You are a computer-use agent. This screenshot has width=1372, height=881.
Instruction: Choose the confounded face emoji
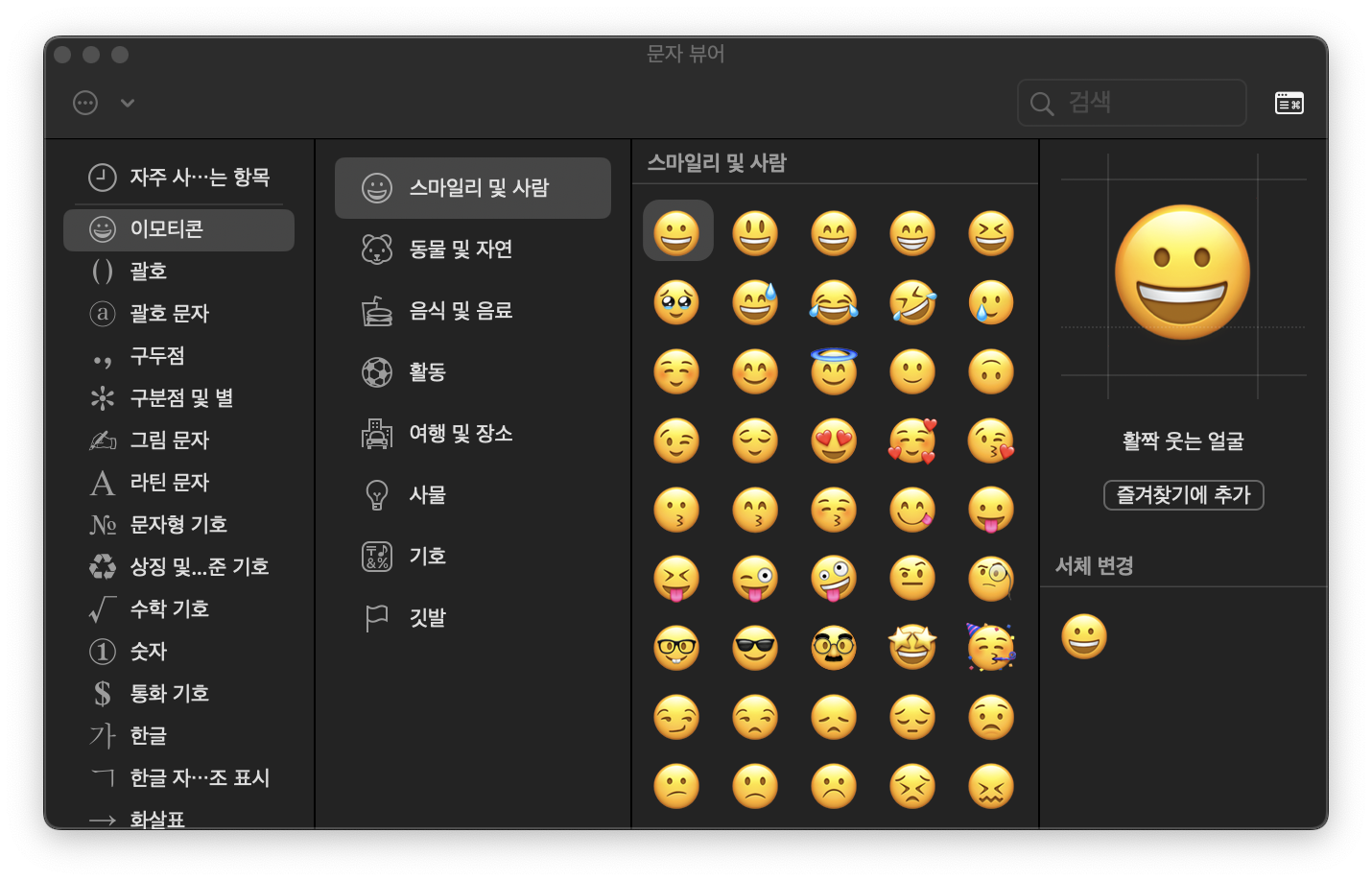991,786
